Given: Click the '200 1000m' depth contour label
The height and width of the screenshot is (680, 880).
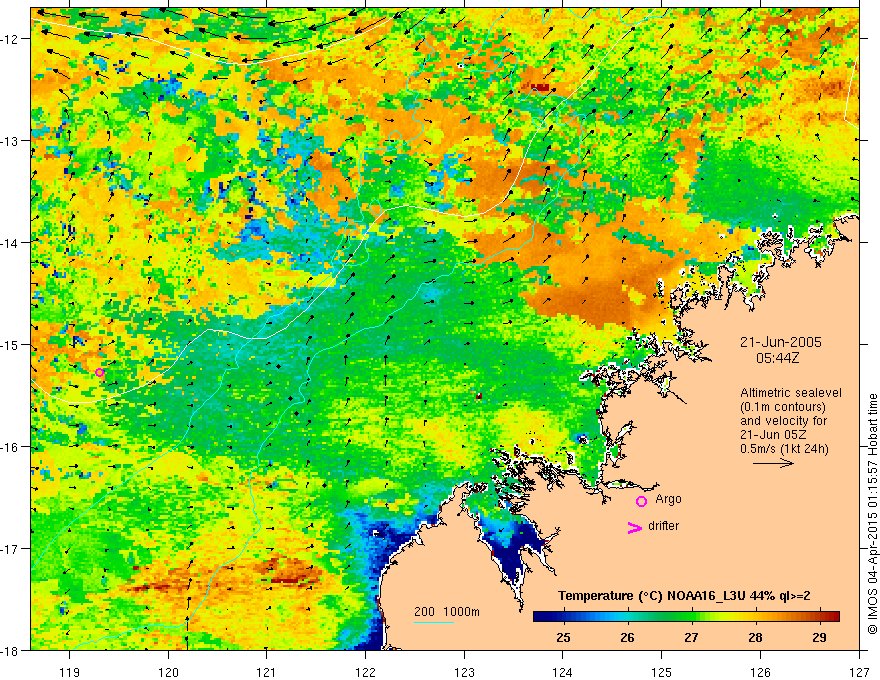Looking at the screenshot, I should (x=447, y=612).
